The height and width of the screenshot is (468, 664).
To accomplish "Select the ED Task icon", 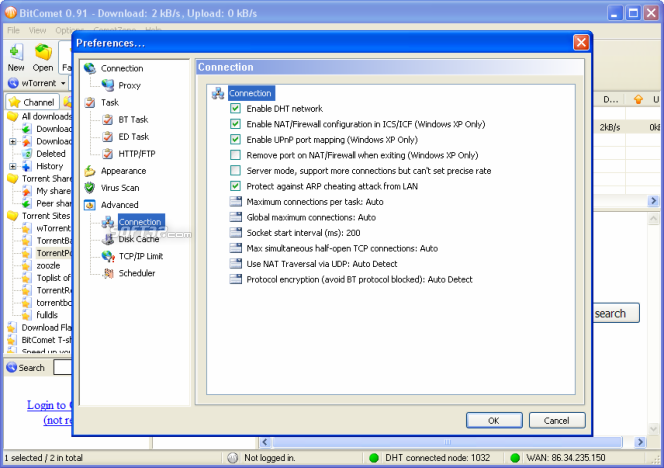I will [108, 136].
